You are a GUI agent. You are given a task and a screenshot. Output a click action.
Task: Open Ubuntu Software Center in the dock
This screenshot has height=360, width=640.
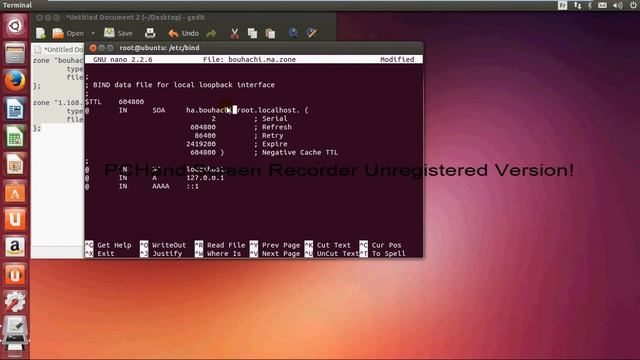pos(15,192)
